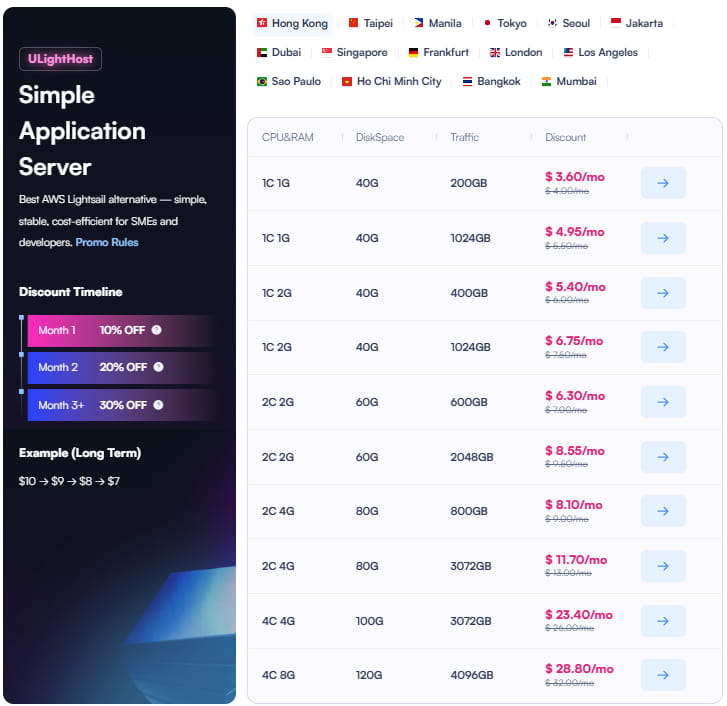The height and width of the screenshot is (706, 727).
Task: Click the arrow button for $4.95/mo plan
Action: [x=663, y=238]
